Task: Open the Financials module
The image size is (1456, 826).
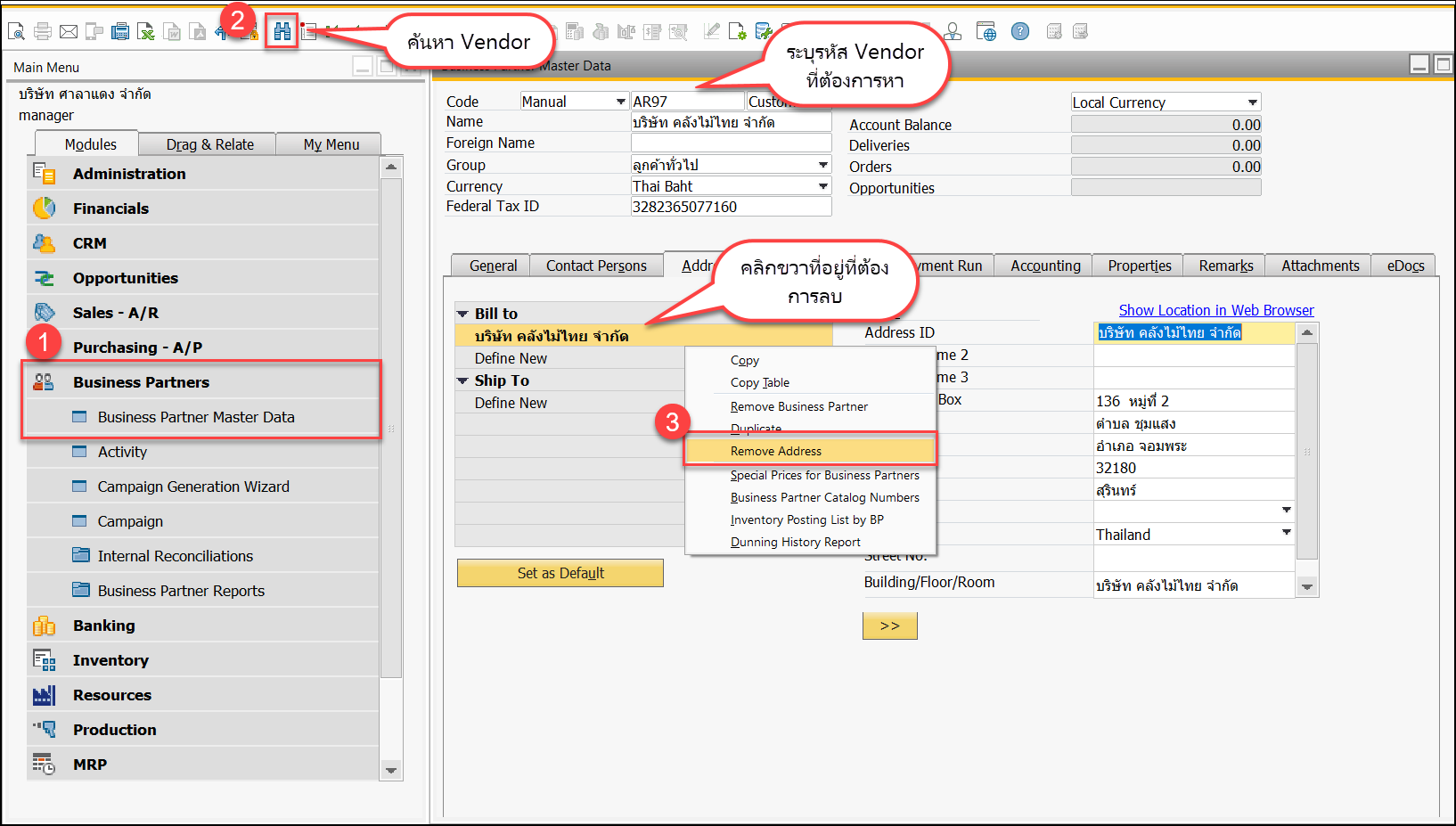Action: 203,209
